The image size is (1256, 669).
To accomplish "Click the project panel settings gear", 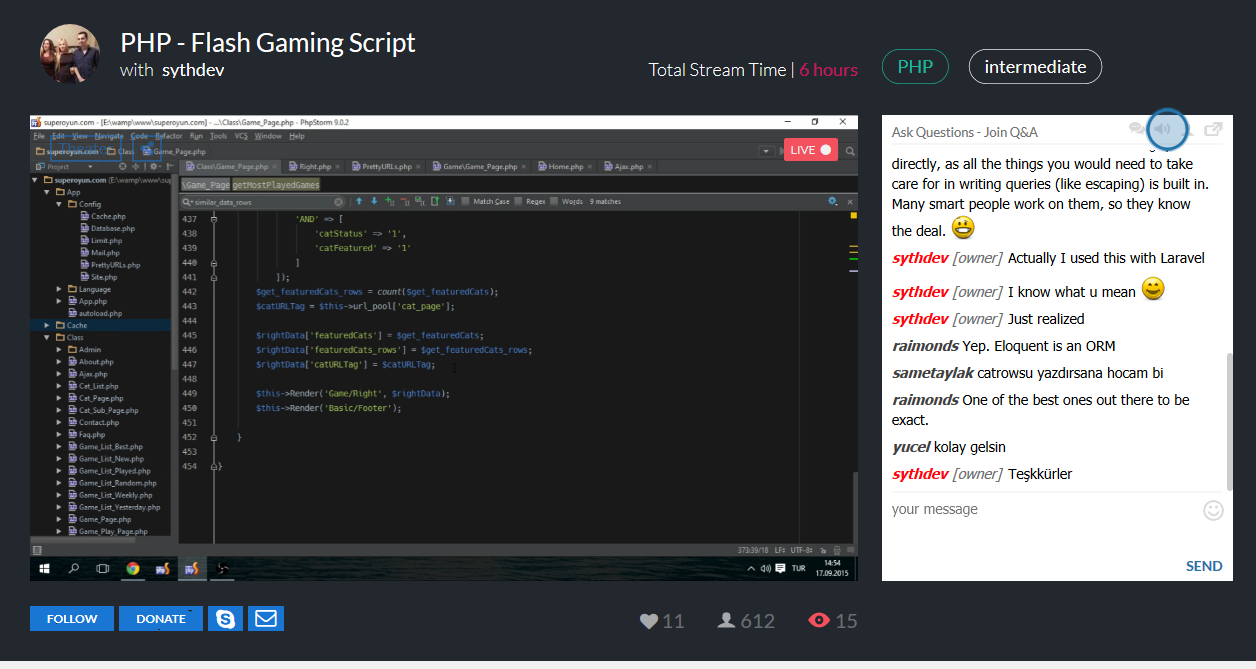I will pyautogui.click(x=154, y=166).
